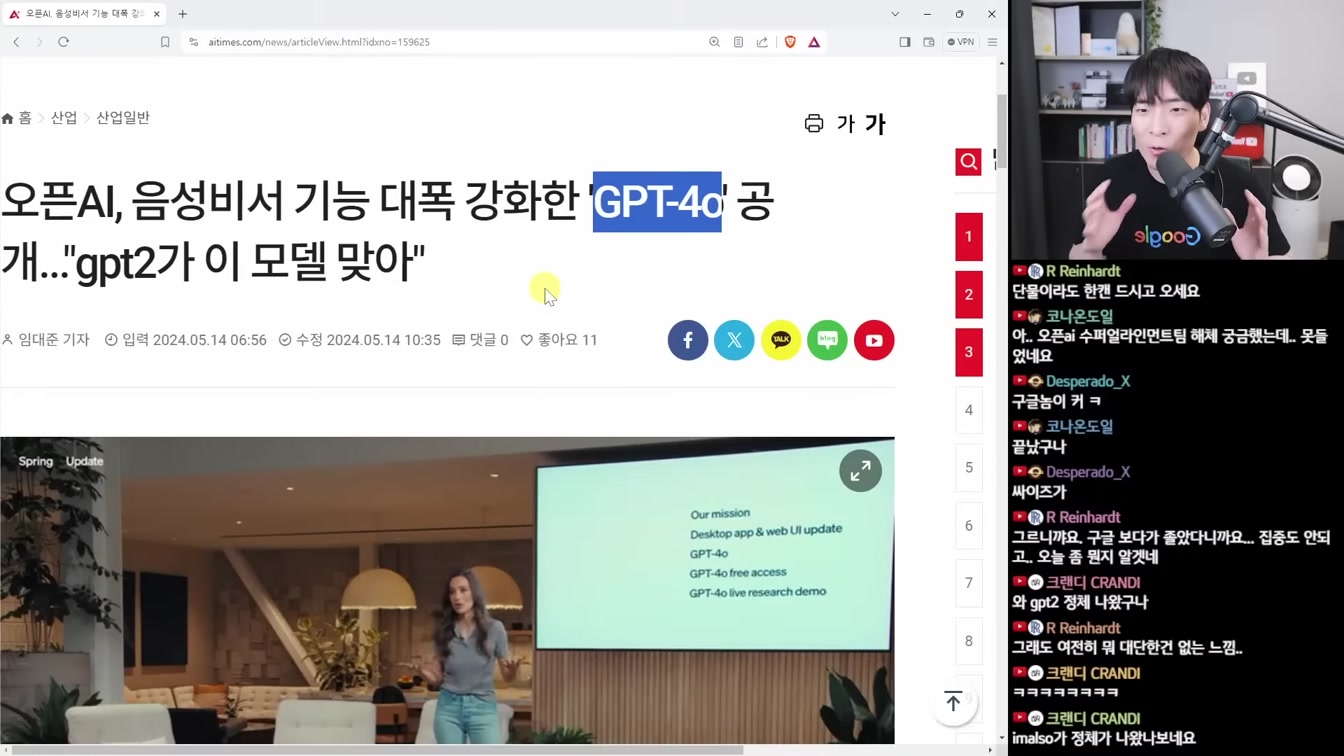Viewport: 1344px width, 756px height.
Task: Open the 산업 breadcrumb link
Action: pyautogui.click(x=64, y=118)
